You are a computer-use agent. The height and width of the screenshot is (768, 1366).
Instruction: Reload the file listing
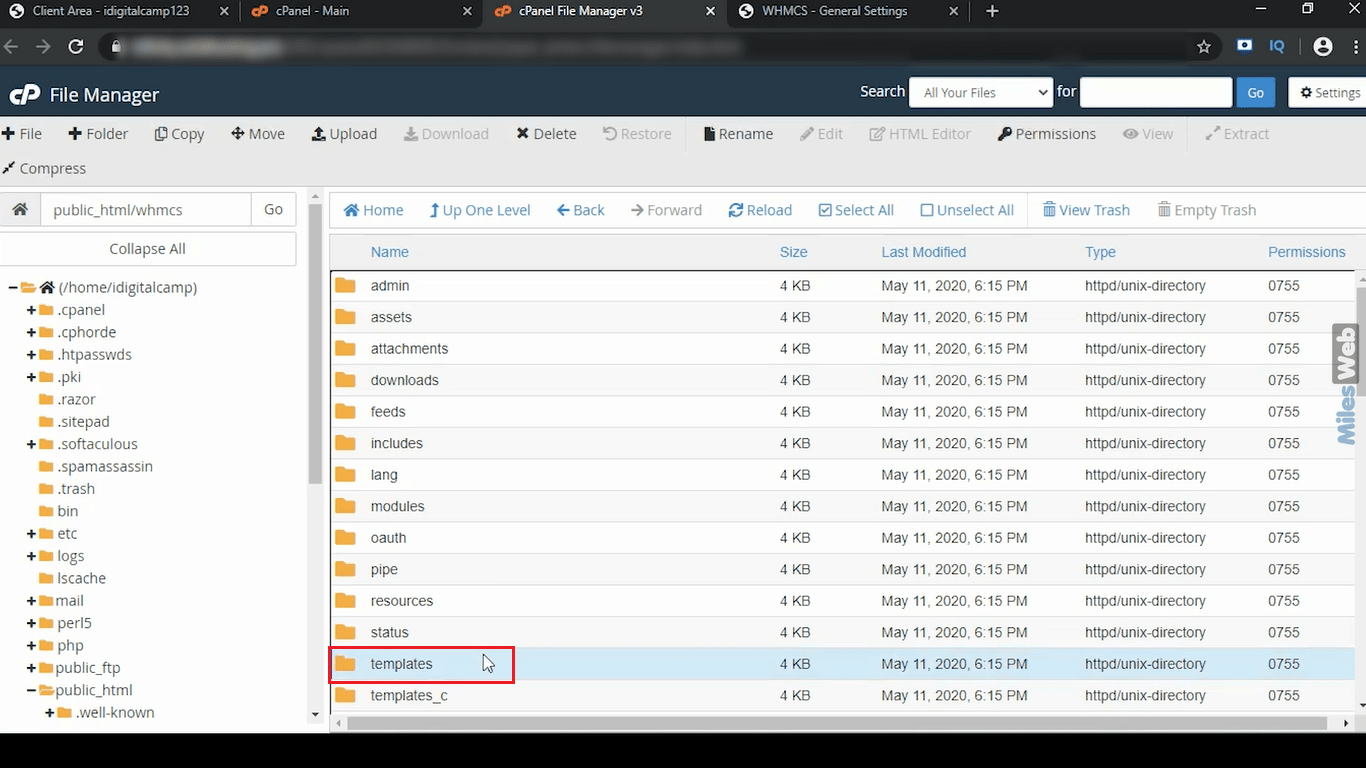coord(760,210)
